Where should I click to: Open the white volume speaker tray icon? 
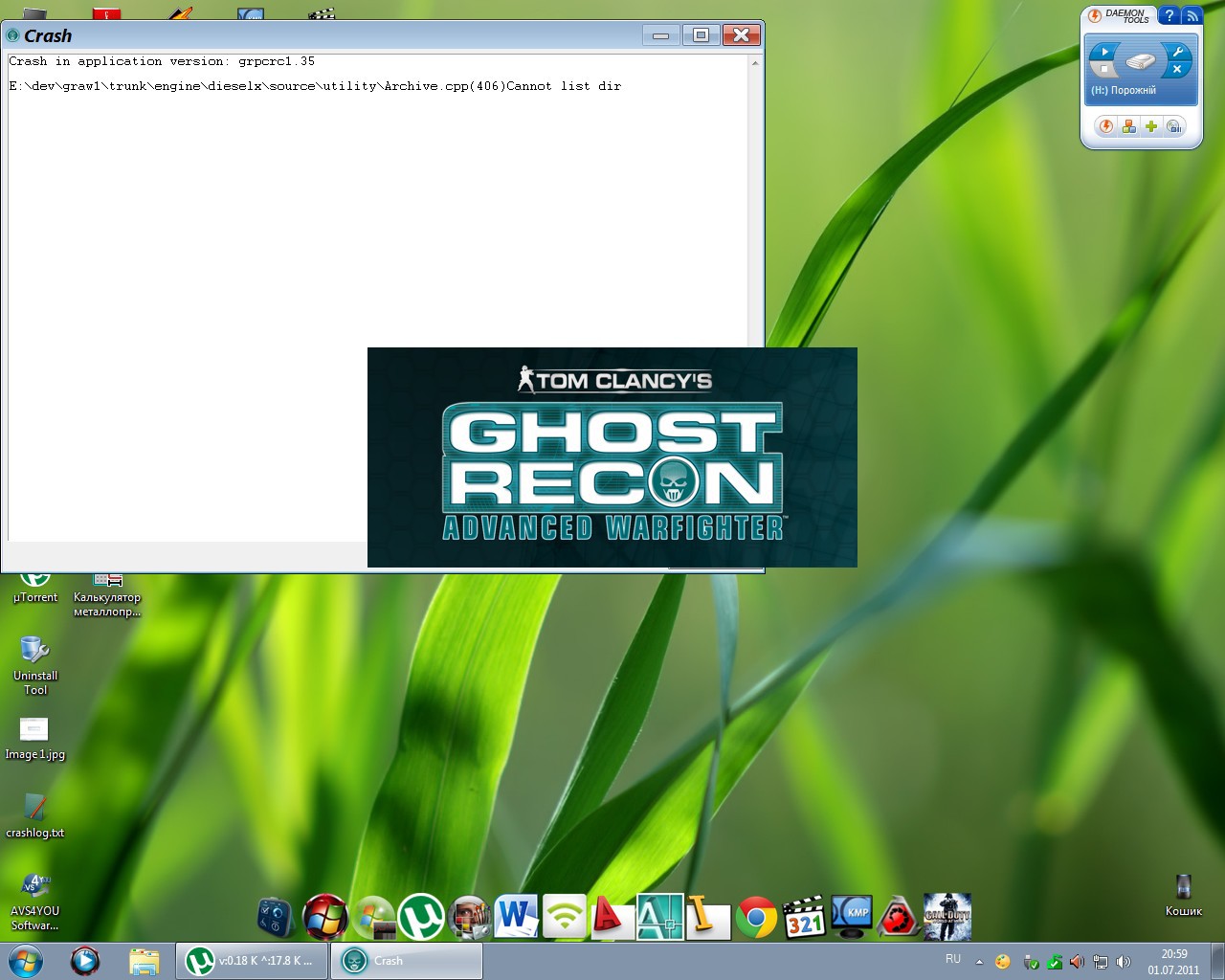1124,962
